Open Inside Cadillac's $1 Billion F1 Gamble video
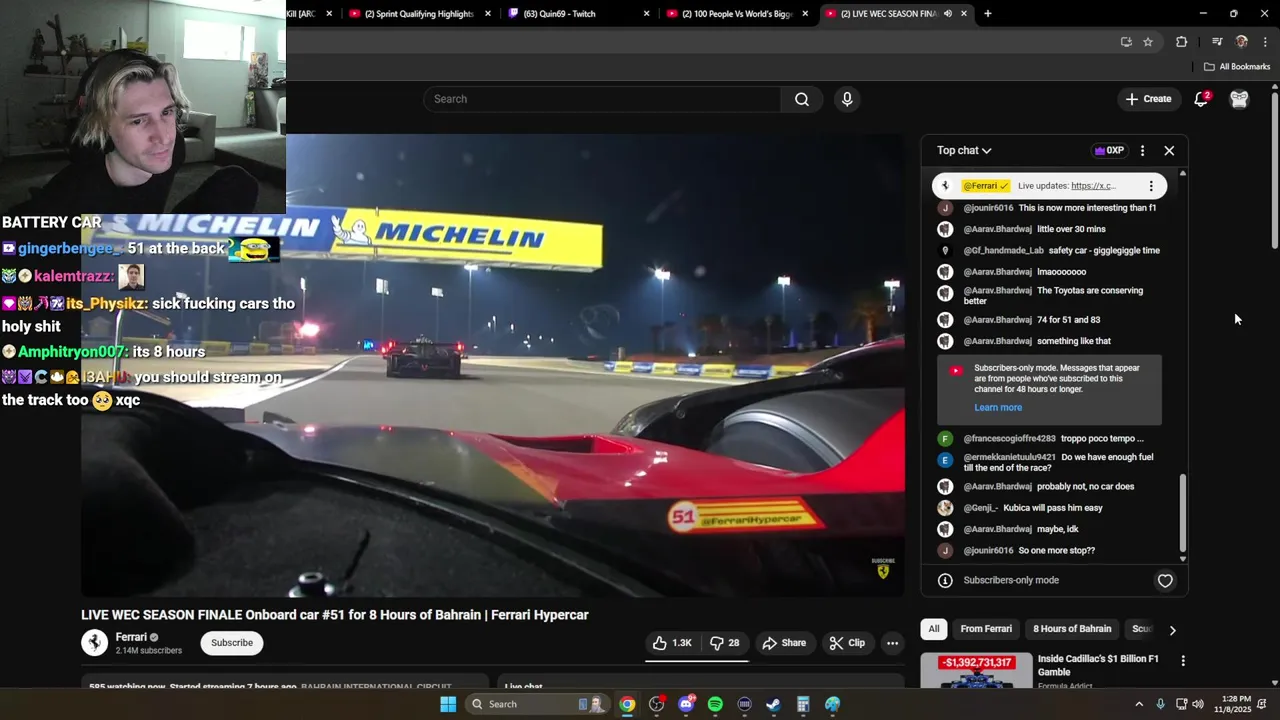The width and height of the screenshot is (1280, 720). tap(1098, 665)
